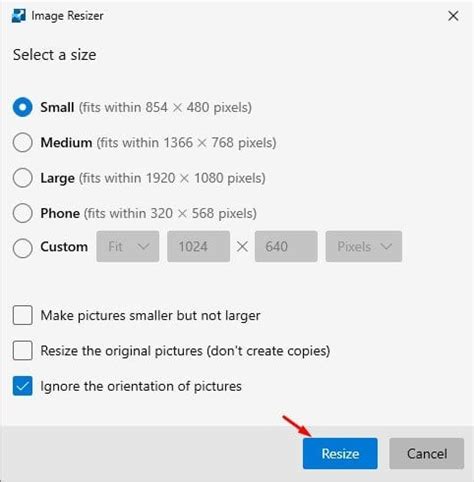Select the Phone 320 × 568 size option
The width and height of the screenshot is (474, 482).
pyautogui.click(x=23, y=213)
